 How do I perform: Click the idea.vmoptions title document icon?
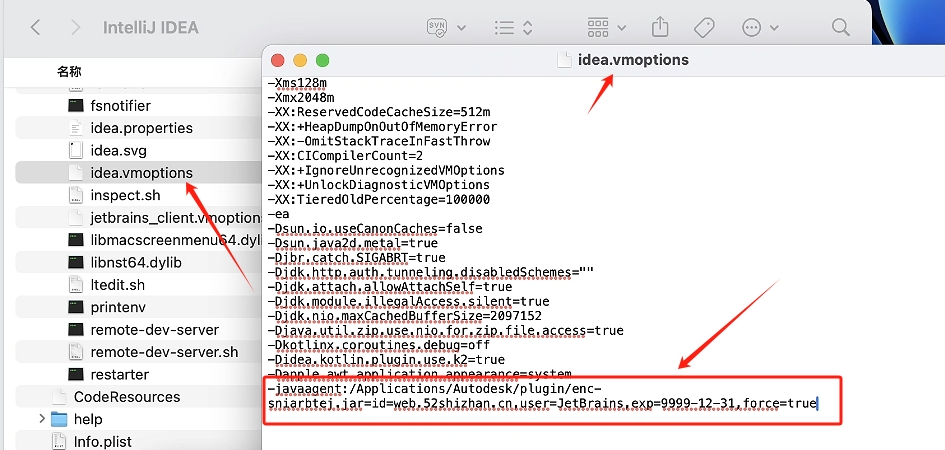(564, 60)
